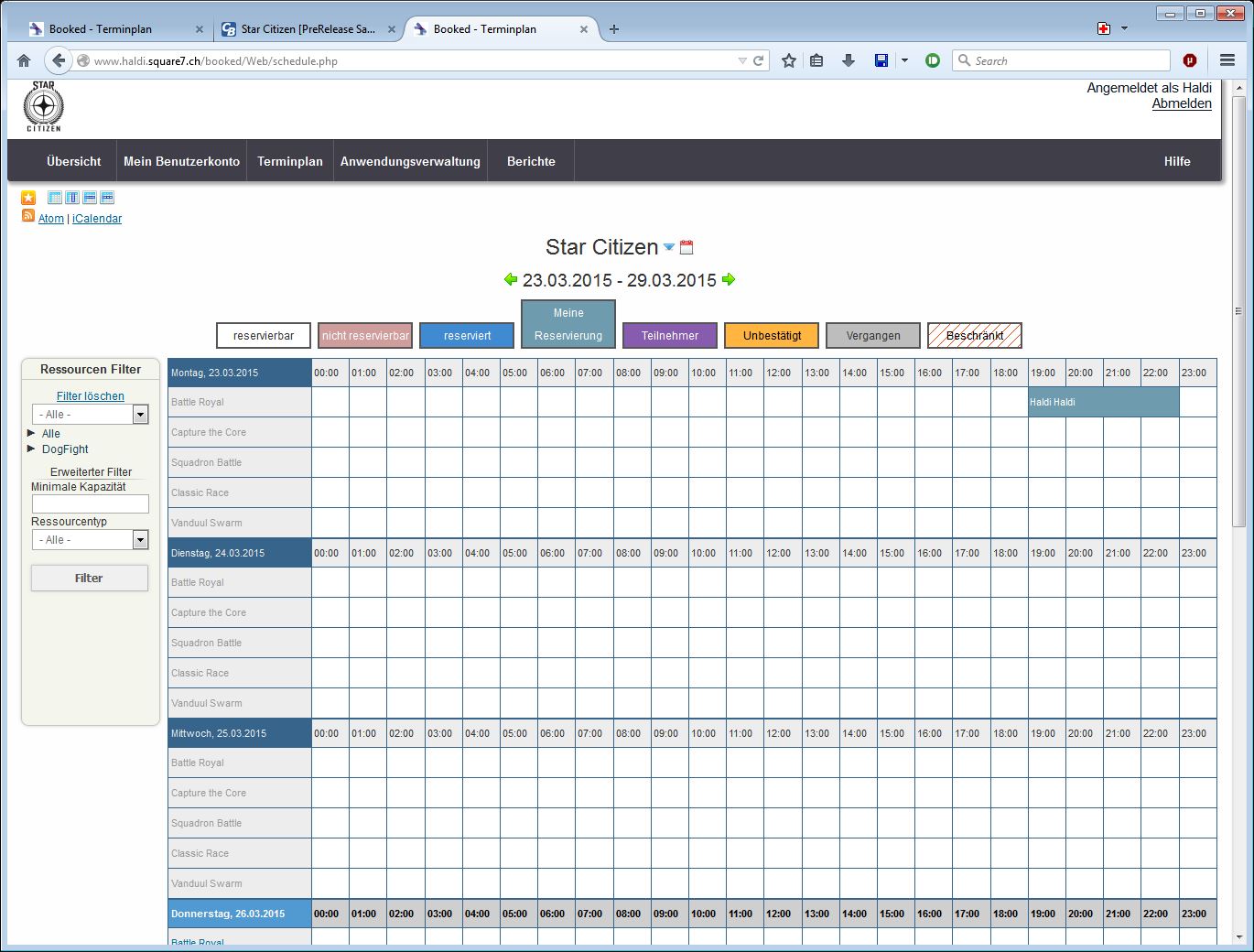Open the Übersicht menu
Screen dimensions: 1254x952
coord(74,161)
